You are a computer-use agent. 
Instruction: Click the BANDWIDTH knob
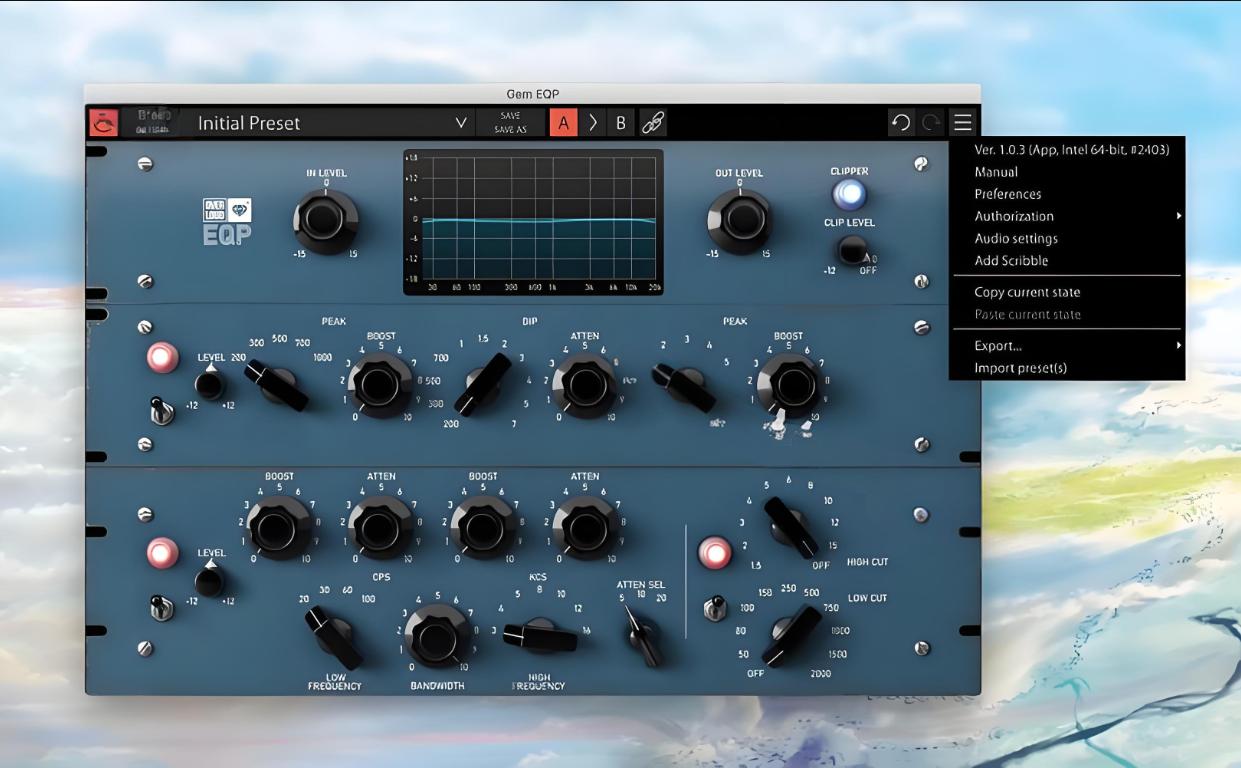(436, 635)
